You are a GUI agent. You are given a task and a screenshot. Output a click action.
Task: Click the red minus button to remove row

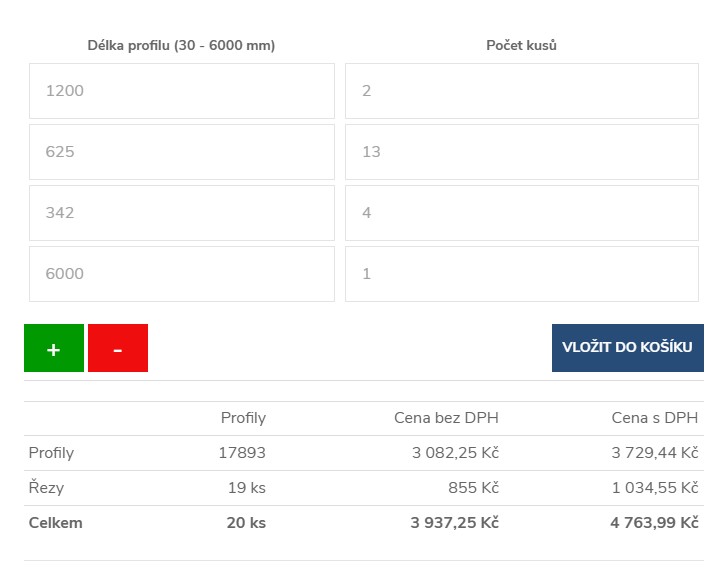[x=118, y=348]
